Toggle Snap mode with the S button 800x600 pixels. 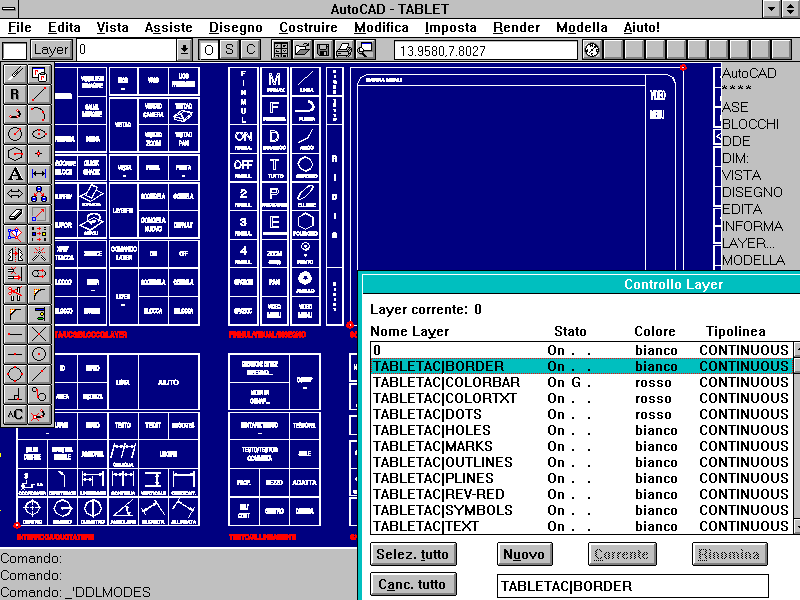pos(230,50)
